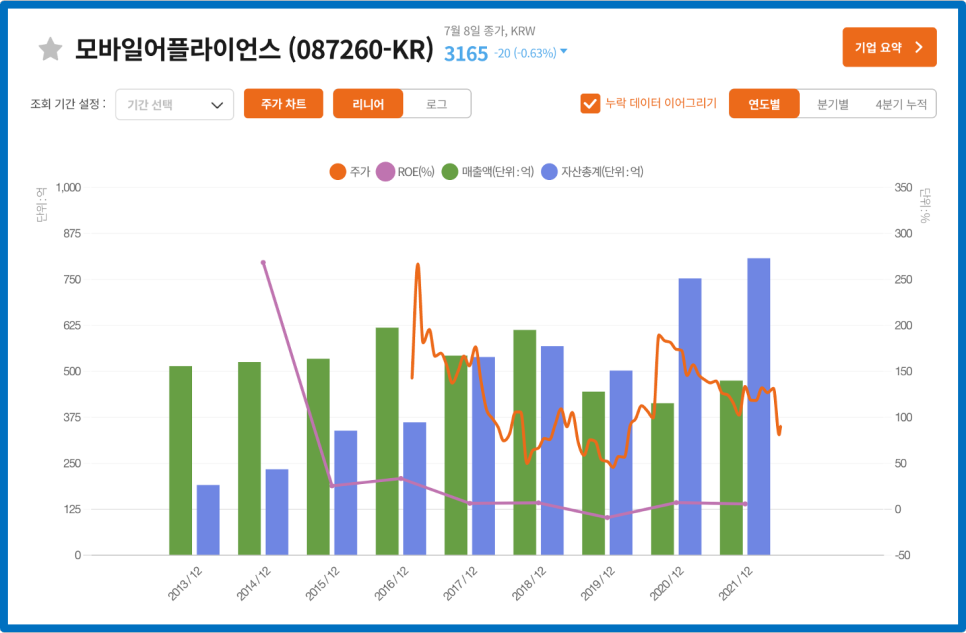Click the company name 모바일어플라이언스 (087260-KR)

click(x=254, y=49)
